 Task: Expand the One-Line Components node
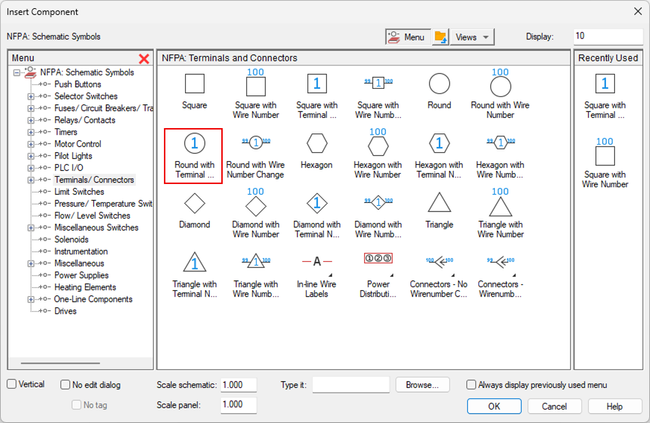31,299
